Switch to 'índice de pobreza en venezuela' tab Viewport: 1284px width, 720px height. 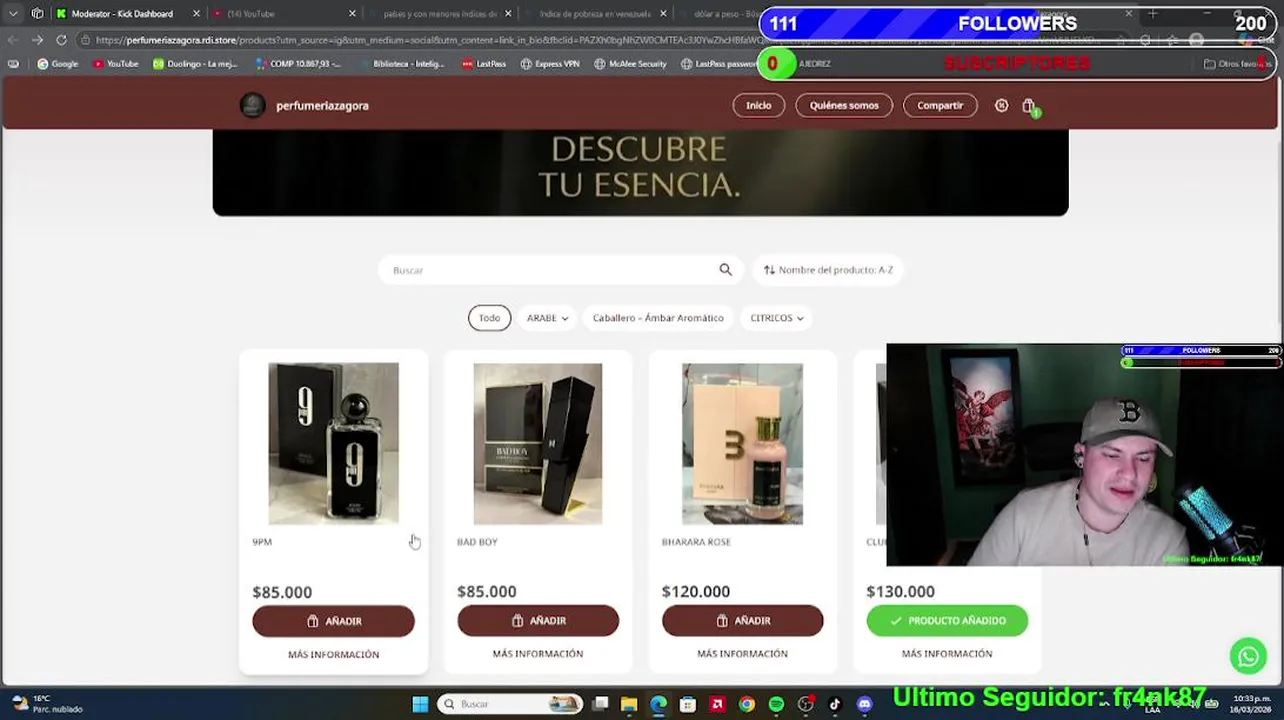[595, 14]
